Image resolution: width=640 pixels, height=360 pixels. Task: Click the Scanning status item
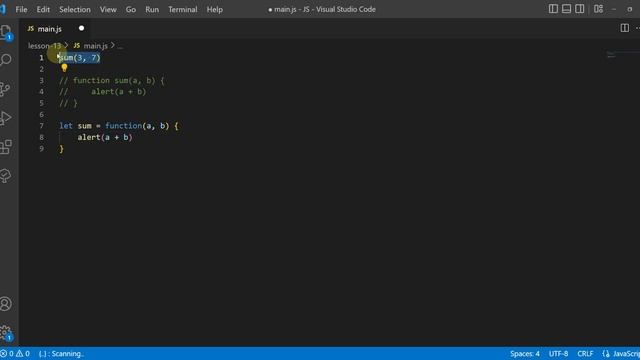(x=61, y=353)
